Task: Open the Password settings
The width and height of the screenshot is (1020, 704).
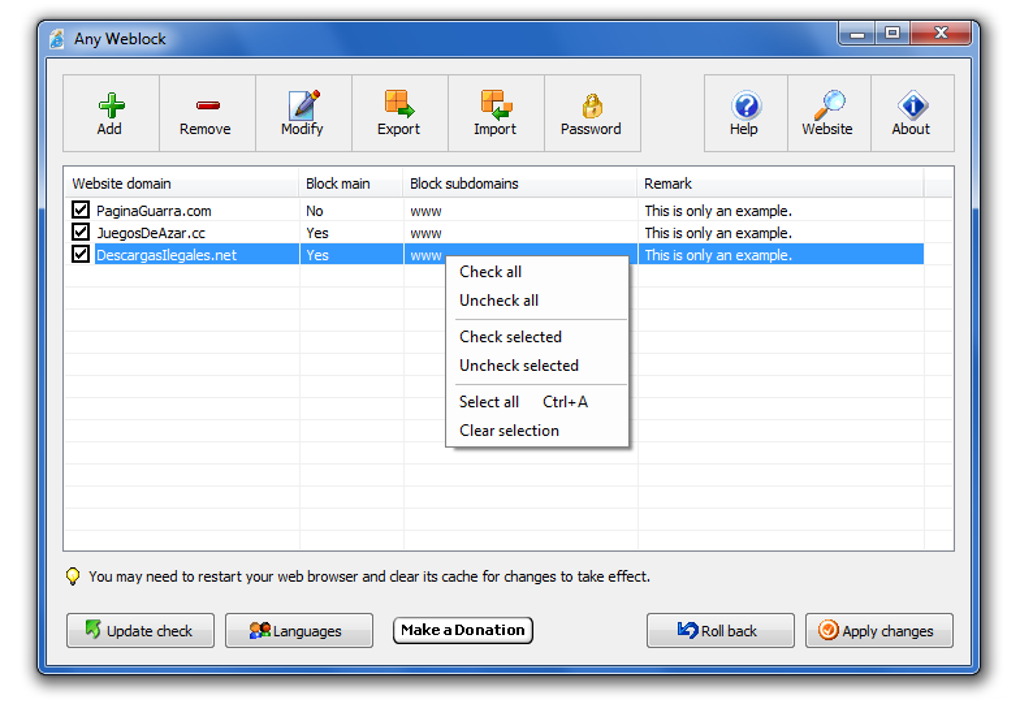Action: [x=592, y=113]
